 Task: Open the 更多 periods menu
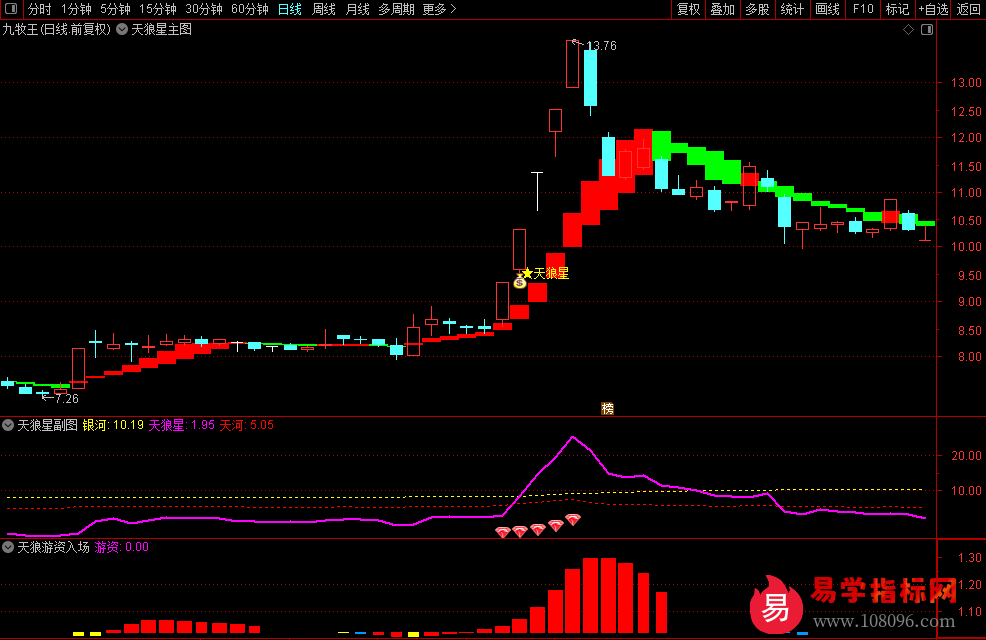point(439,9)
